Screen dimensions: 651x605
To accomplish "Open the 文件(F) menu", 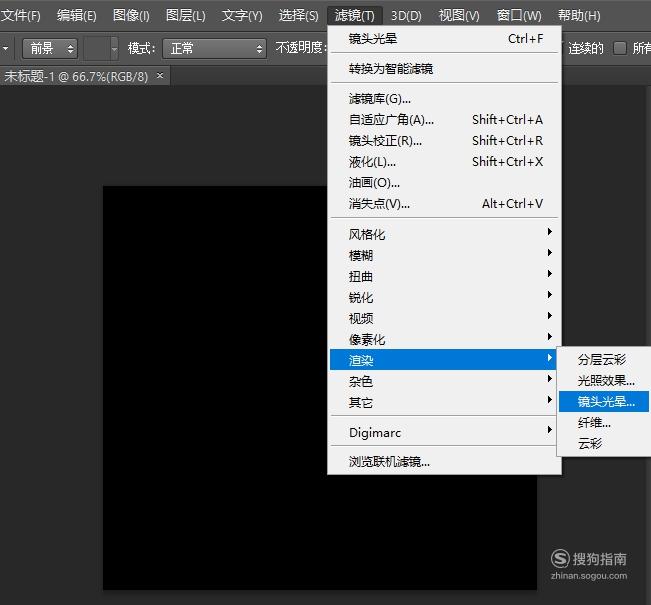I will [x=21, y=16].
